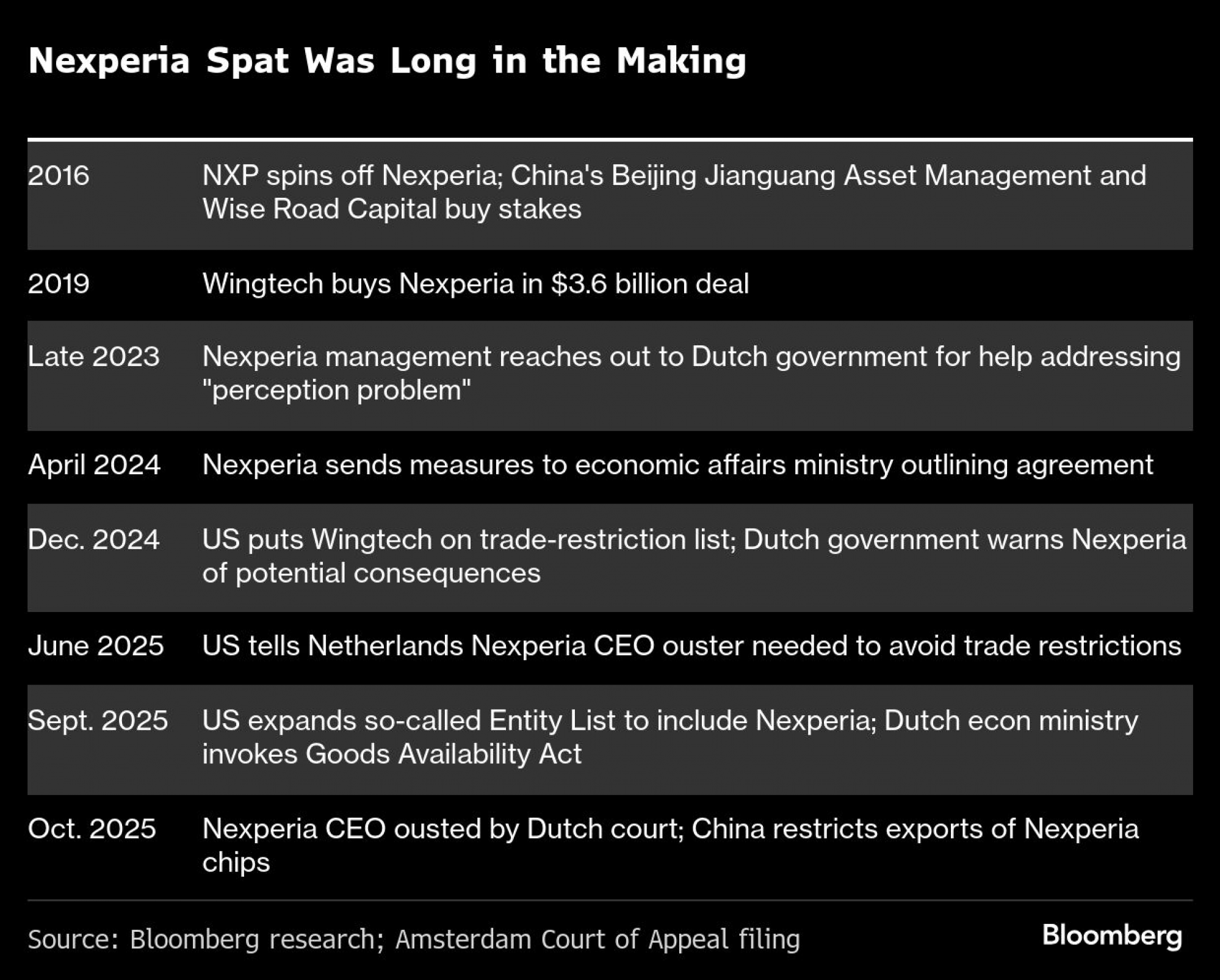Select the Sept. 2025 date label
The width and height of the screenshot is (1220, 980).
coord(98,721)
